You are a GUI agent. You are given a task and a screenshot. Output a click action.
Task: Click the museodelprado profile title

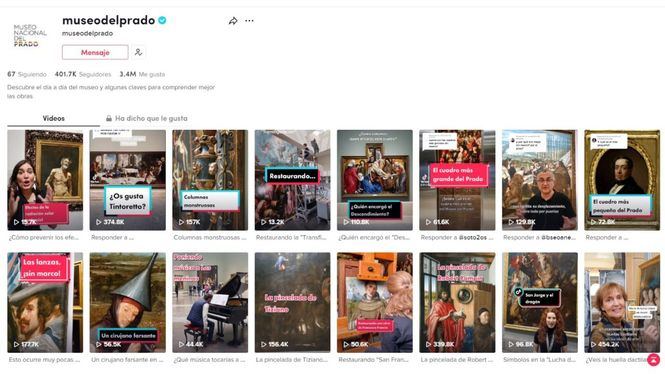109,20
